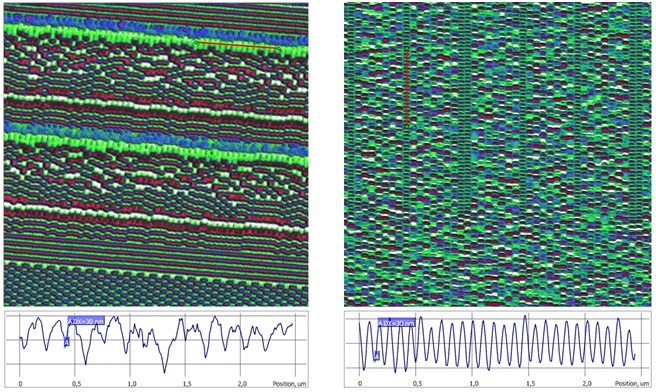This screenshot has height=392, width=656.
Task: Click the bottom endpoint of the vertical red line
Action: point(407,126)
